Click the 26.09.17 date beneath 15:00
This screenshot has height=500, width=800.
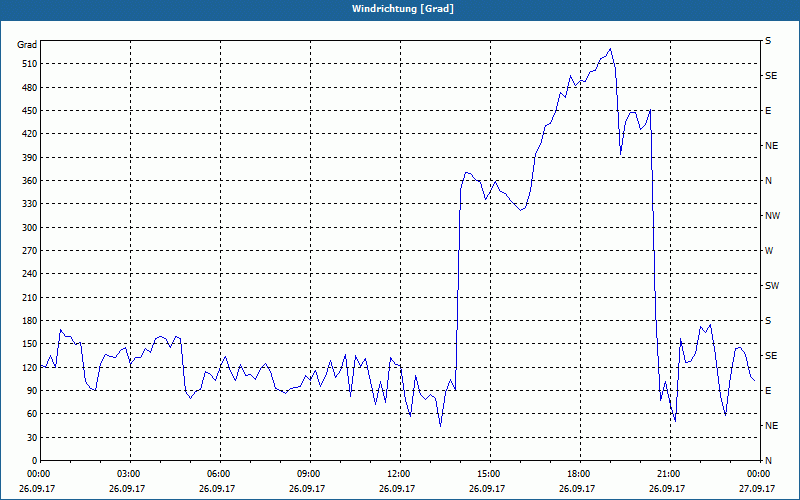pyautogui.click(x=487, y=488)
